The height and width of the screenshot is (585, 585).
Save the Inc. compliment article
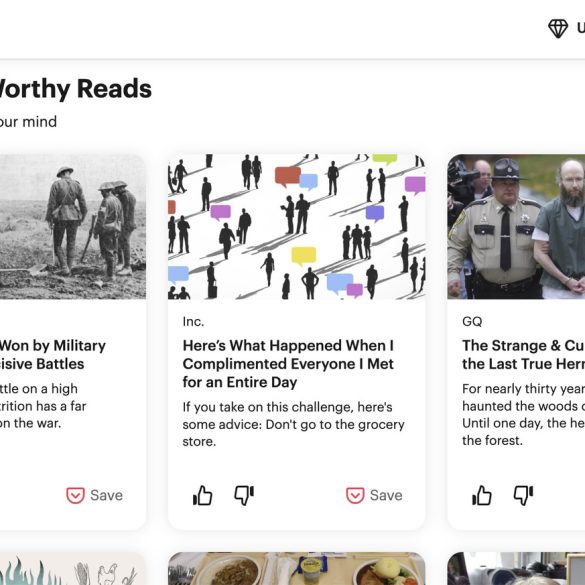click(374, 495)
